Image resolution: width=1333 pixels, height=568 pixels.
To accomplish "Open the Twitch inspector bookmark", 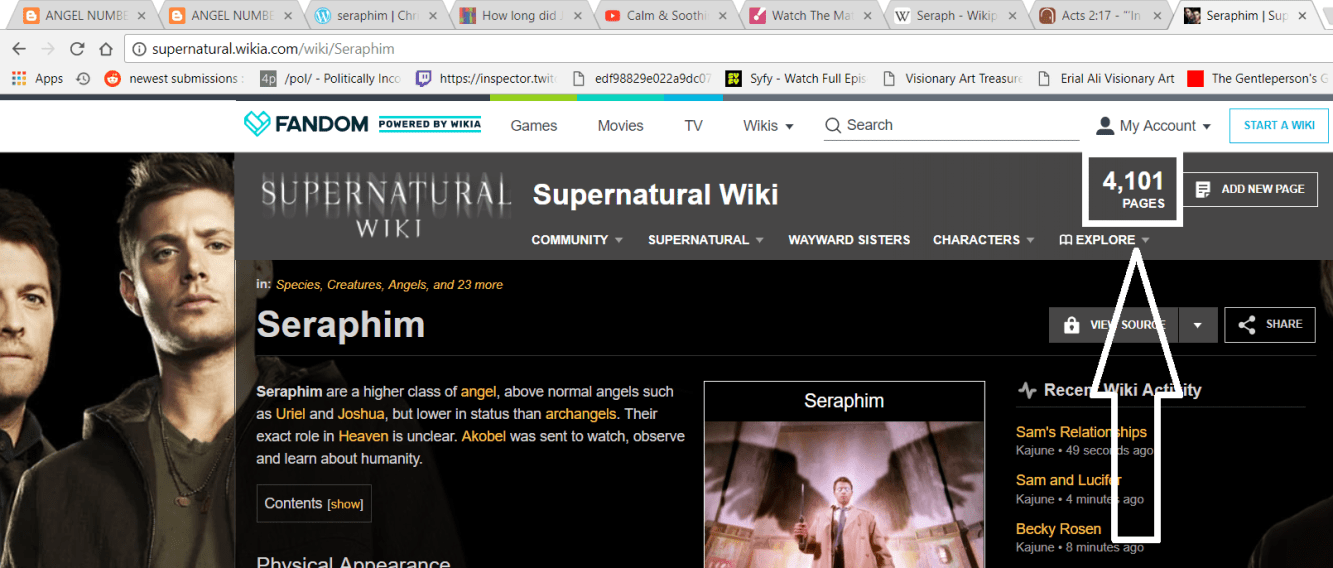I will pyautogui.click(x=487, y=78).
